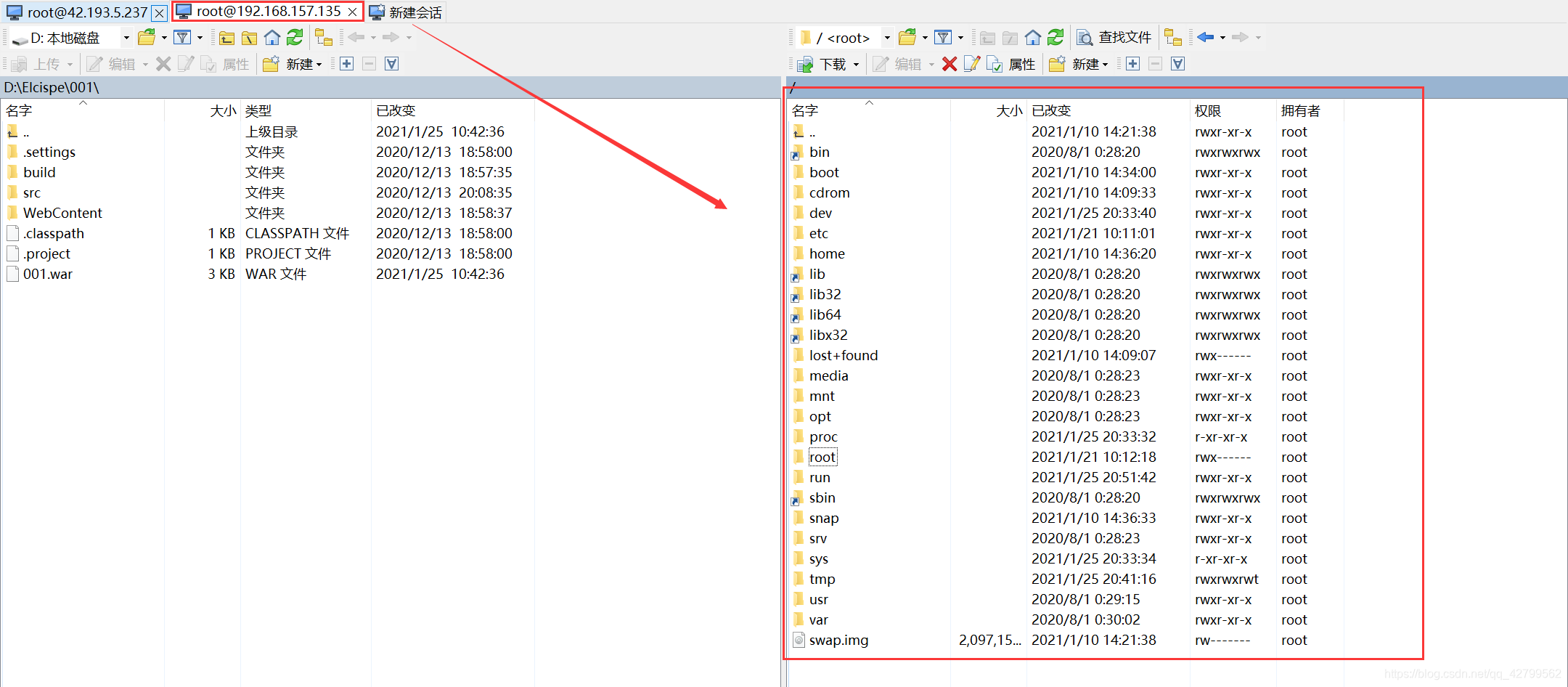Image resolution: width=1568 pixels, height=687 pixels.
Task: Go to remote home directory
Action: click(1033, 37)
